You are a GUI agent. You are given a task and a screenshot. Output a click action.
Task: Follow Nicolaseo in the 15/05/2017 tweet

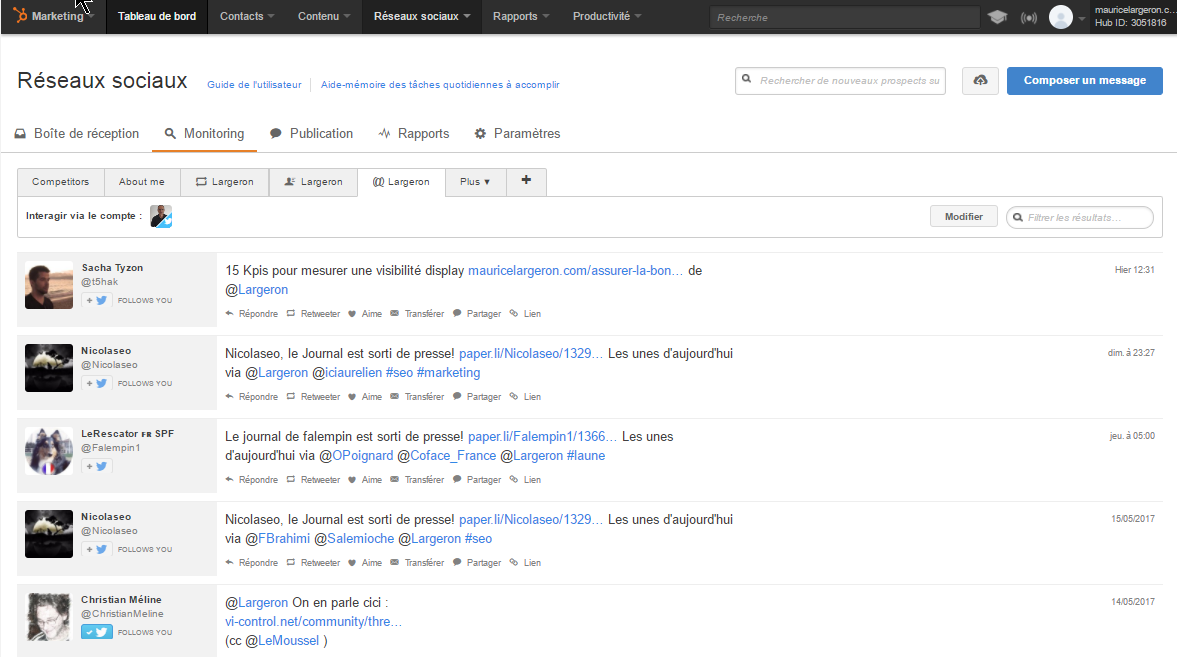pyautogui.click(x=97, y=550)
